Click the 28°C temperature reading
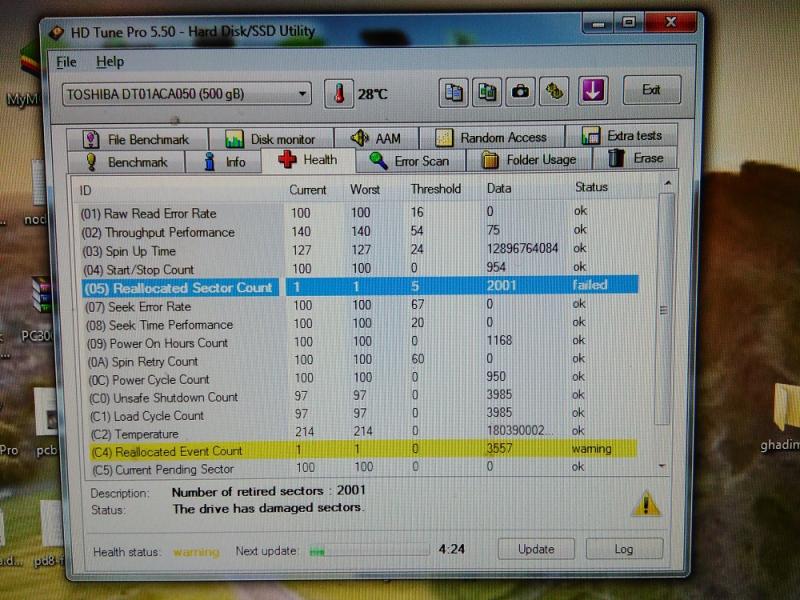 point(372,94)
